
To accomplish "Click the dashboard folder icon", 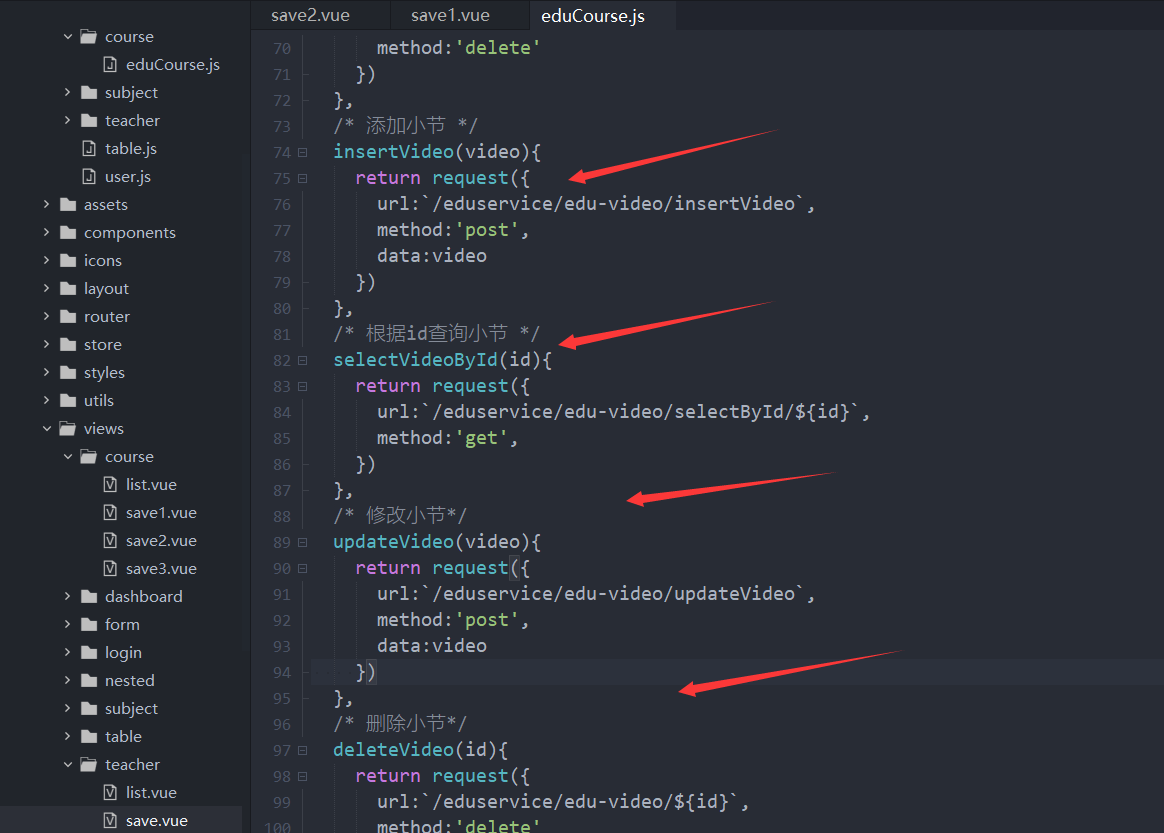I will [89, 596].
